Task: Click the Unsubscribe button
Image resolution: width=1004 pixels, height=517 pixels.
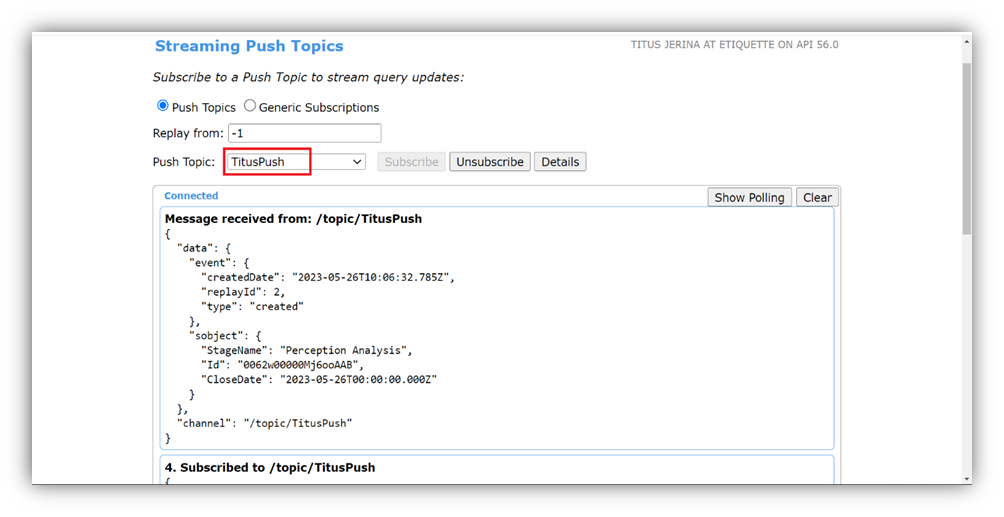Action: (x=490, y=162)
